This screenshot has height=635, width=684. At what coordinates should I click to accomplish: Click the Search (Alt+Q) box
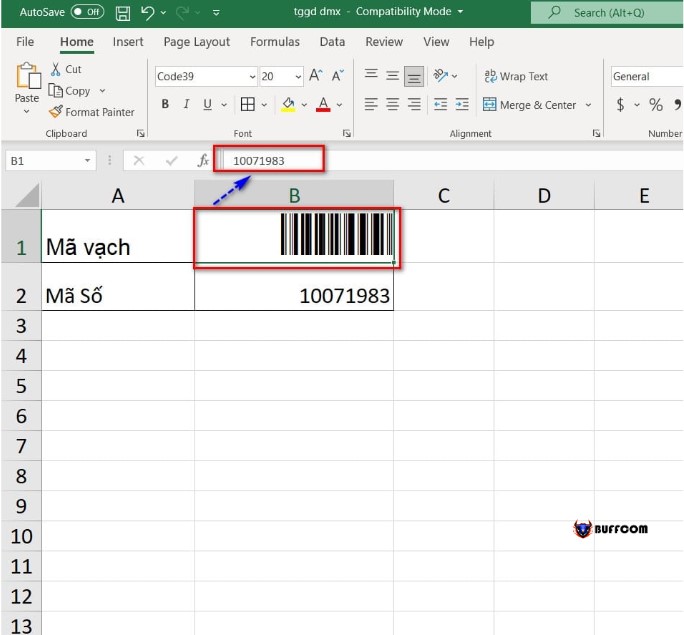(606, 13)
